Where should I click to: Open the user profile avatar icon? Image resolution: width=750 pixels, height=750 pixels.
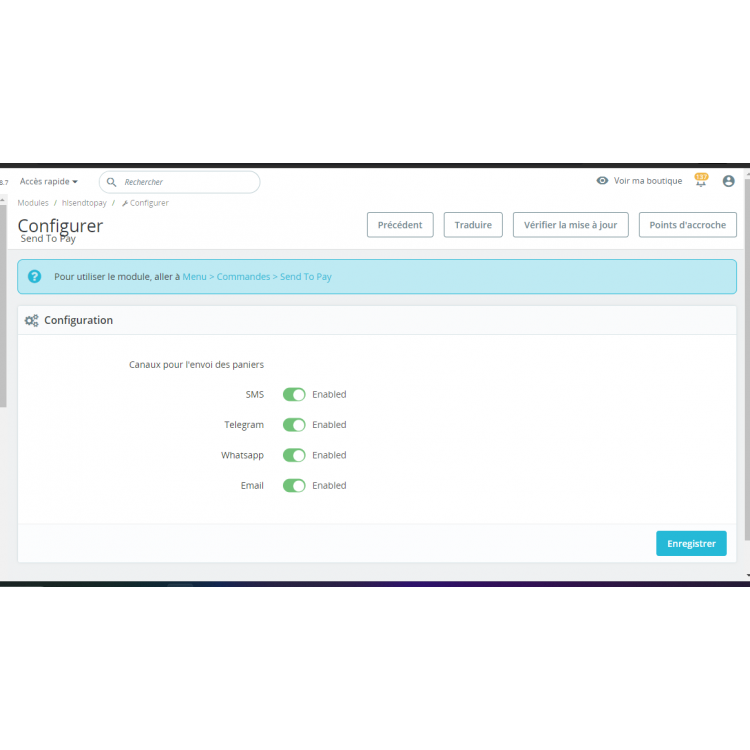coord(728,181)
